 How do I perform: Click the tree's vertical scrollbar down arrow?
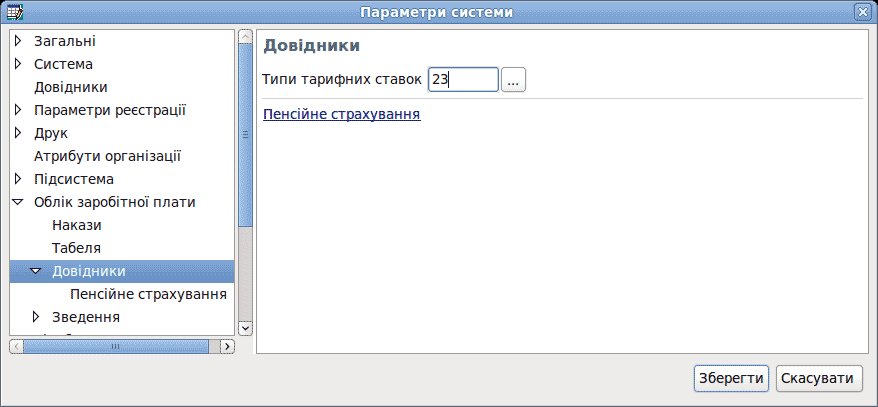(x=245, y=329)
